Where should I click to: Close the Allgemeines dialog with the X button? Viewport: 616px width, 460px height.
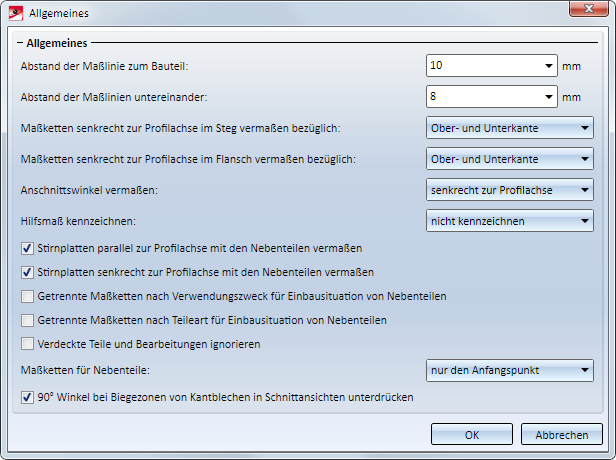(x=588, y=8)
